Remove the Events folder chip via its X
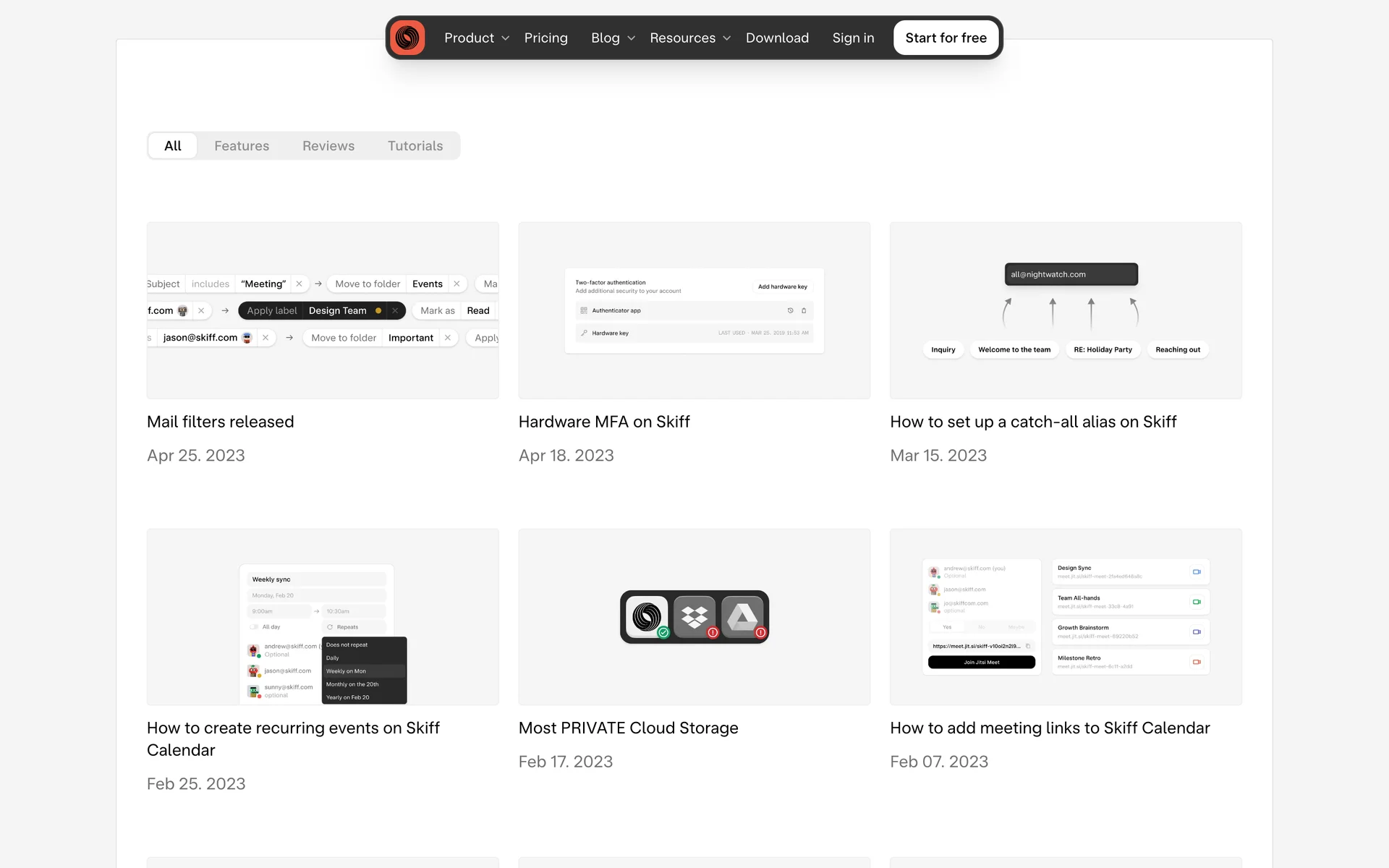The width and height of the screenshot is (1389, 868). coord(456,284)
